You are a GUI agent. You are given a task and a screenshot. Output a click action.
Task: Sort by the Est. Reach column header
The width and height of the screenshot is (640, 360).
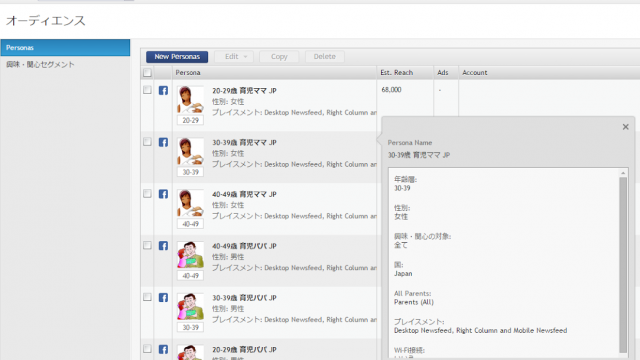(x=405, y=73)
